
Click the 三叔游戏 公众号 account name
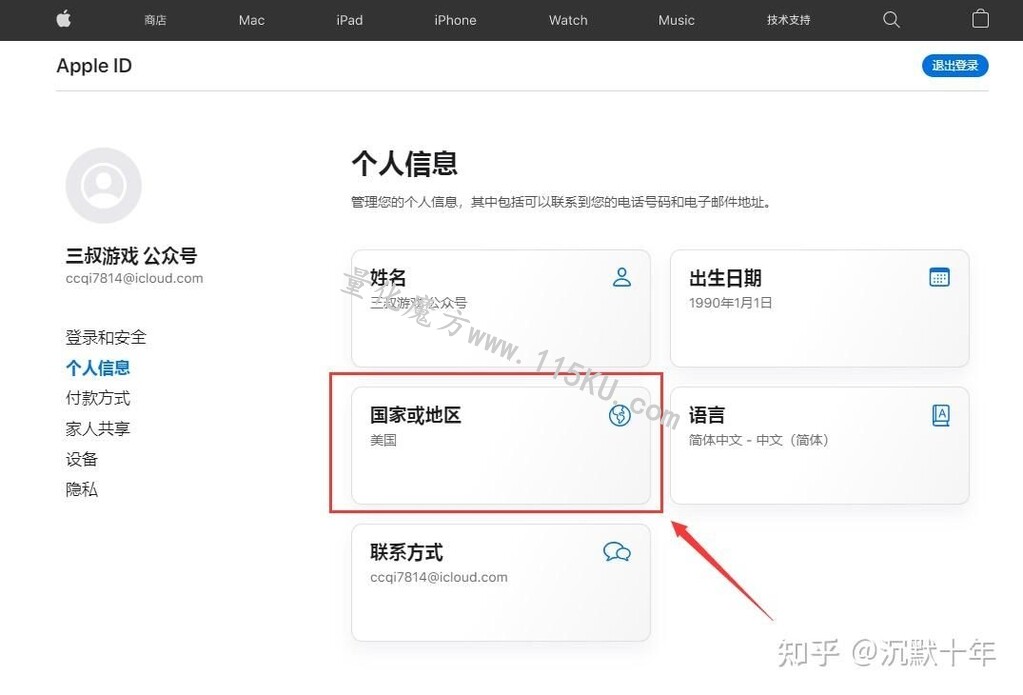[131, 255]
